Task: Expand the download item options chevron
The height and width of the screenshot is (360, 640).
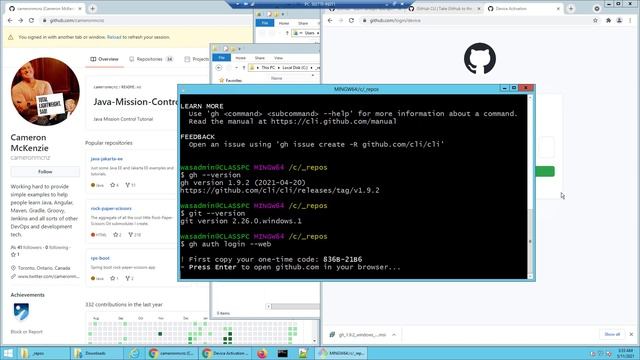Action: tap(394, 335)
